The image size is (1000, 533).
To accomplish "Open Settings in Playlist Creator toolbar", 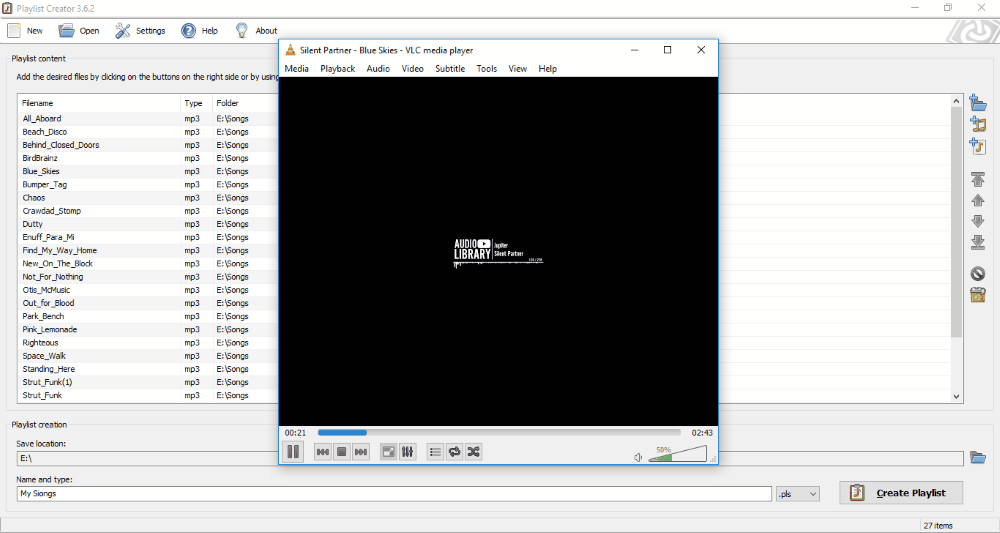I will coord(140,31).
